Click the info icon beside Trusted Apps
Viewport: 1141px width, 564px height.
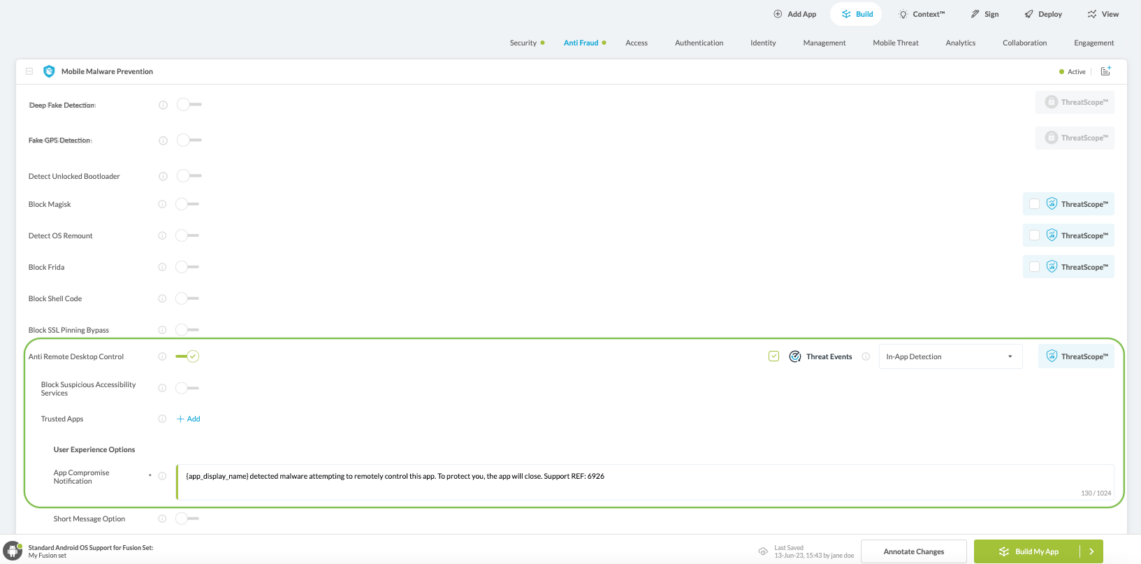pos(163,419)
